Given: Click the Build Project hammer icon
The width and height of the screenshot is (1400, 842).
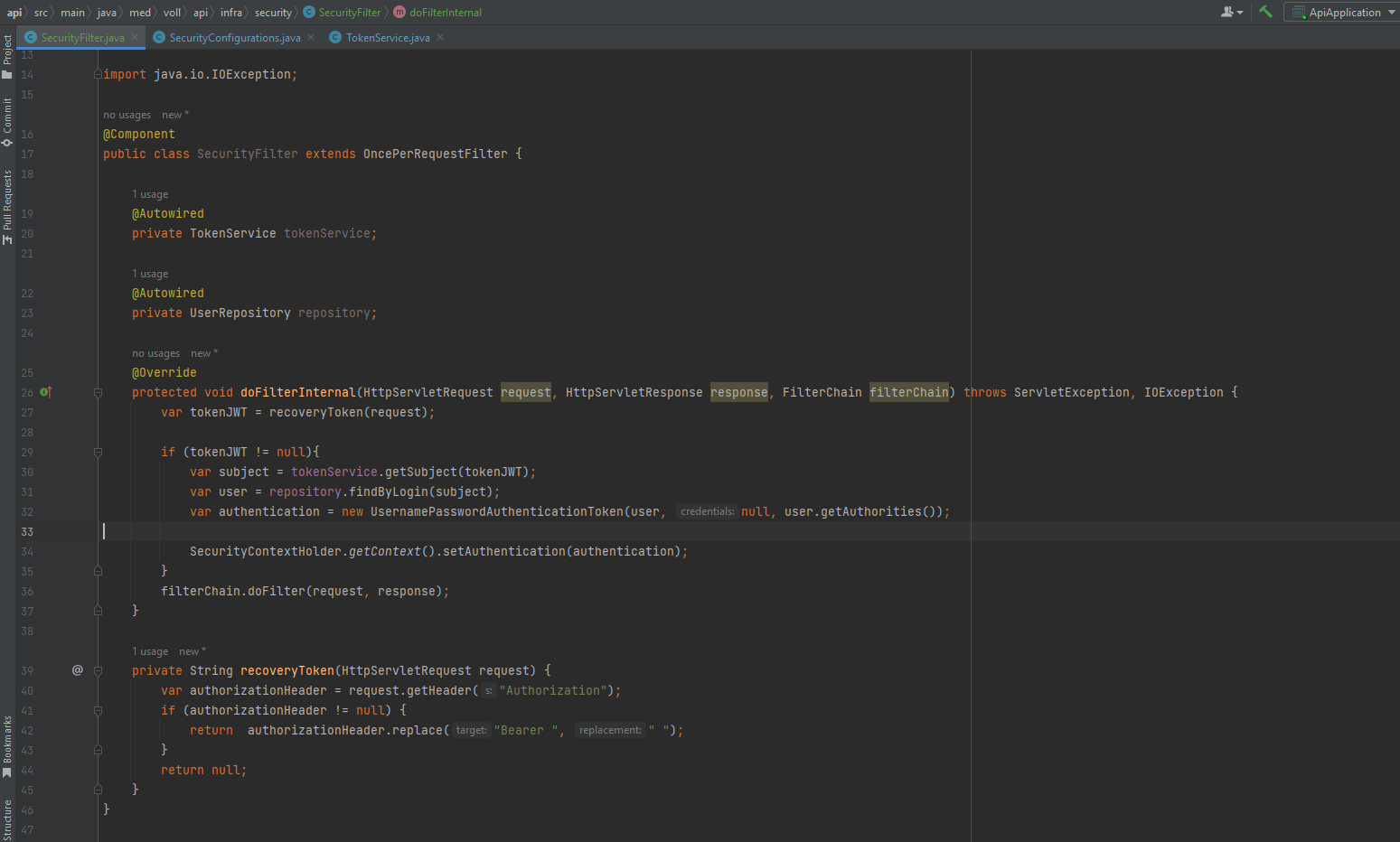Looking at the screenshot, I should (x=1265, y=12).
